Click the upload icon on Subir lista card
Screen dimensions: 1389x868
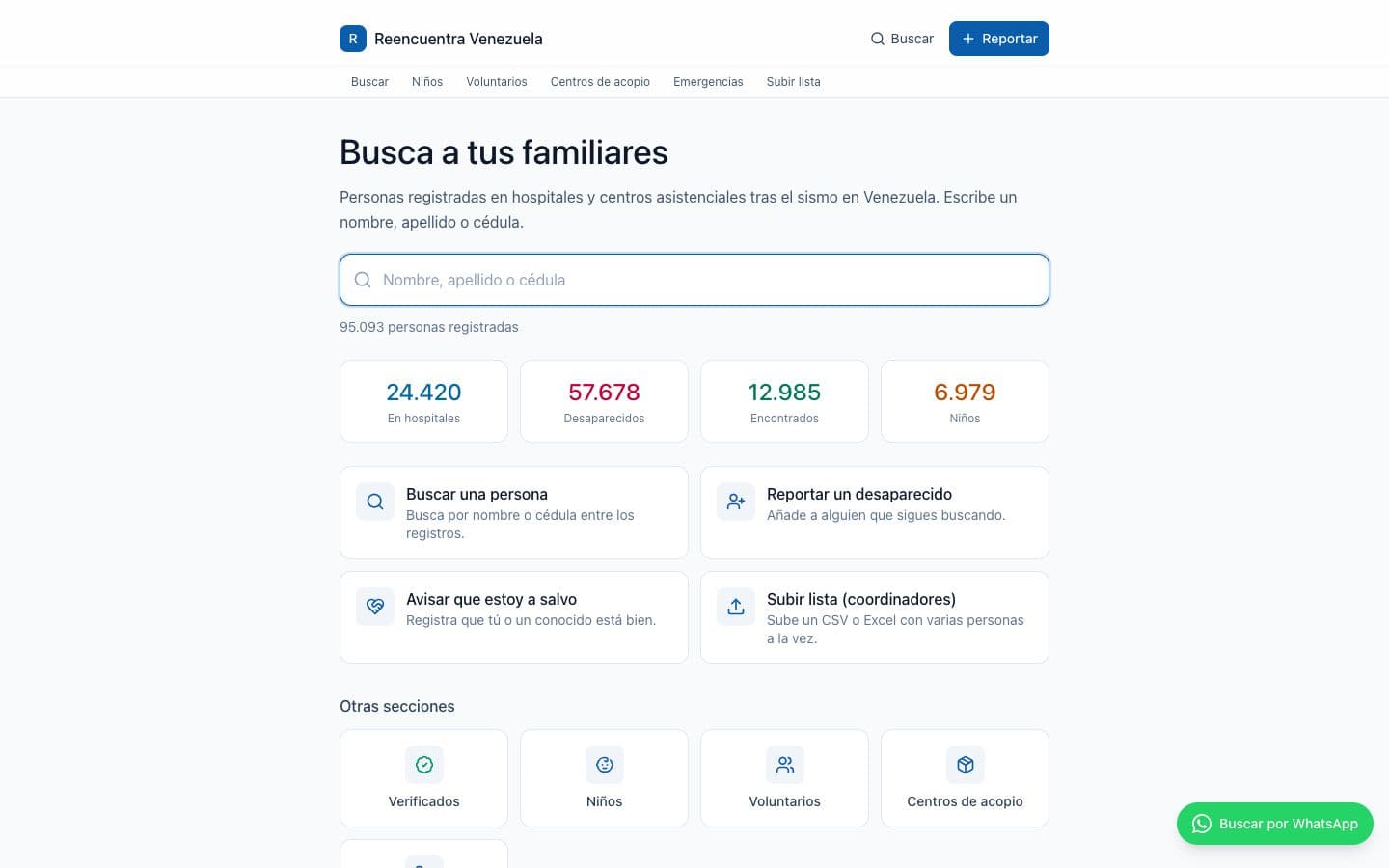click(736, 607)
